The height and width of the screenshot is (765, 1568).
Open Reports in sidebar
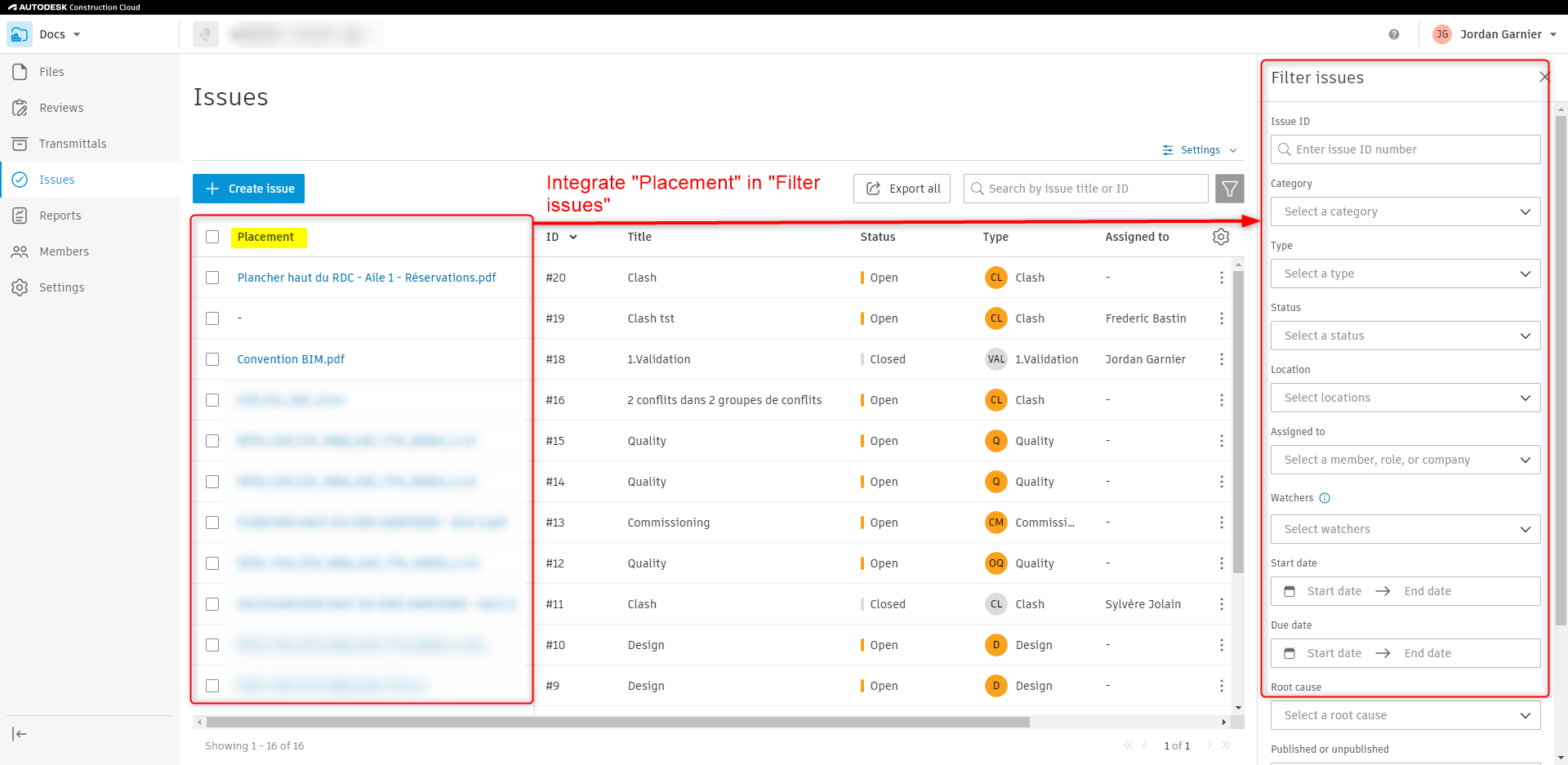tap(90, 216)
